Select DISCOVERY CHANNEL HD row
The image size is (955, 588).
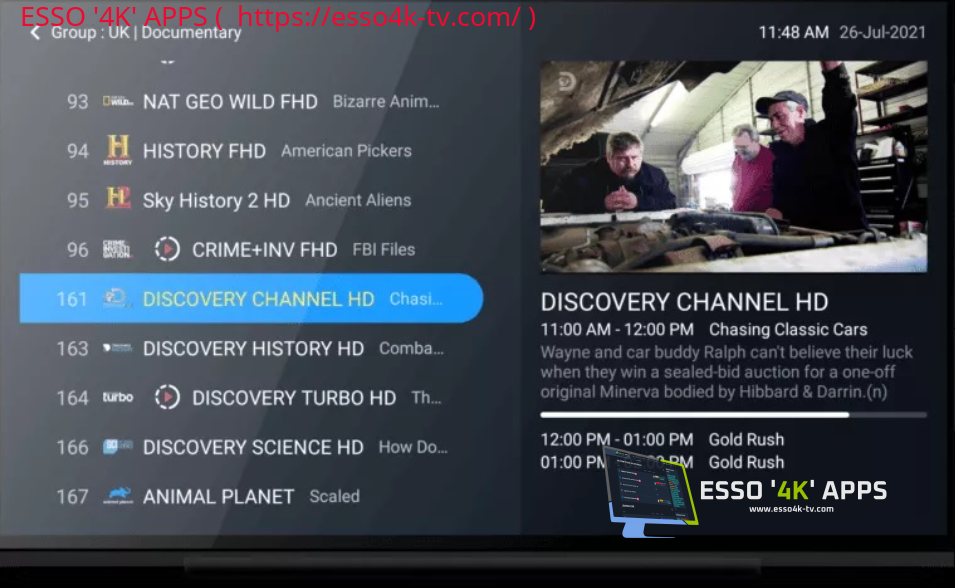[252, 298]
